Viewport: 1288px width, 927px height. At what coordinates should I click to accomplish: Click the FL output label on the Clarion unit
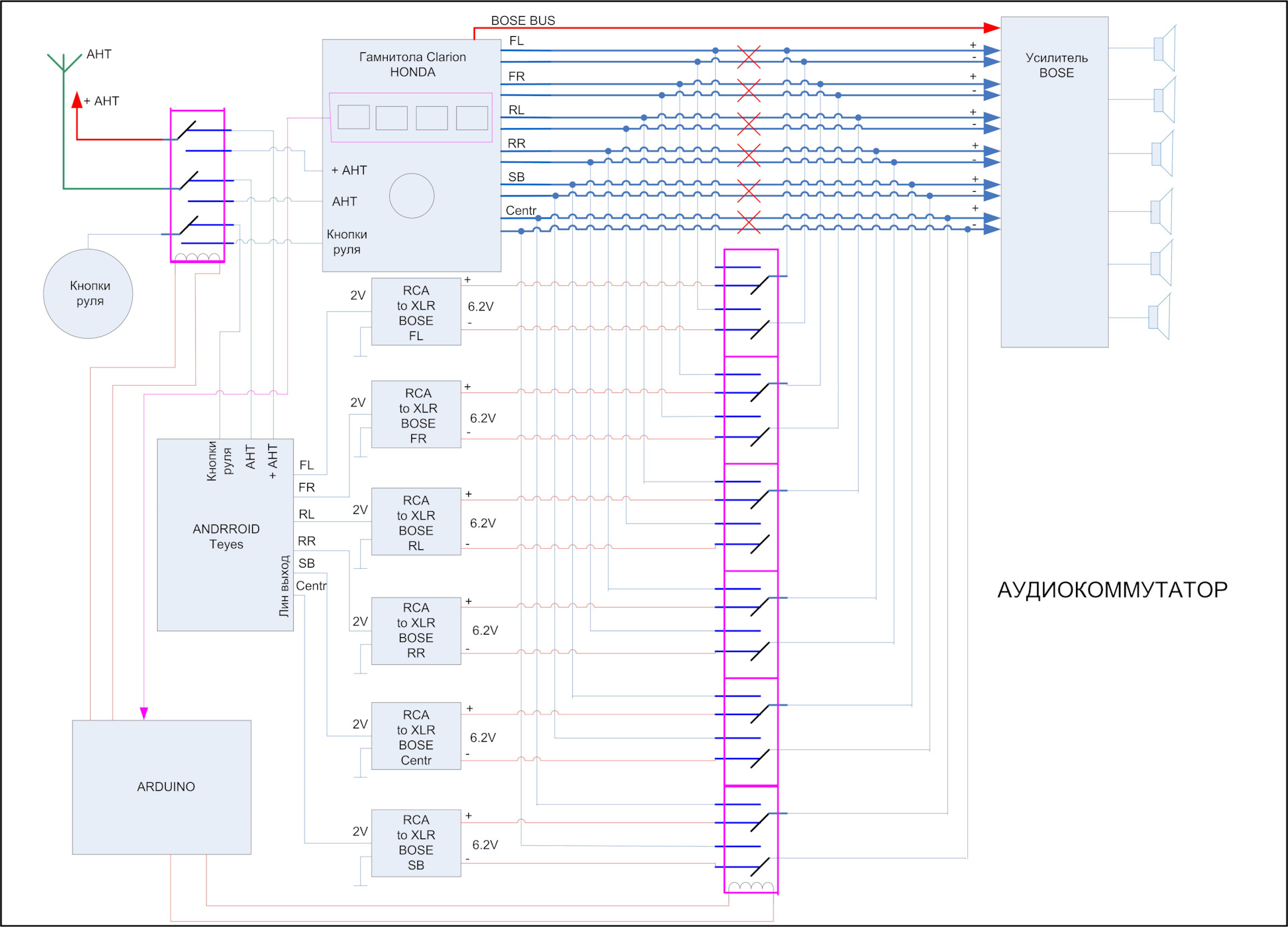click(x=516, y=41)
